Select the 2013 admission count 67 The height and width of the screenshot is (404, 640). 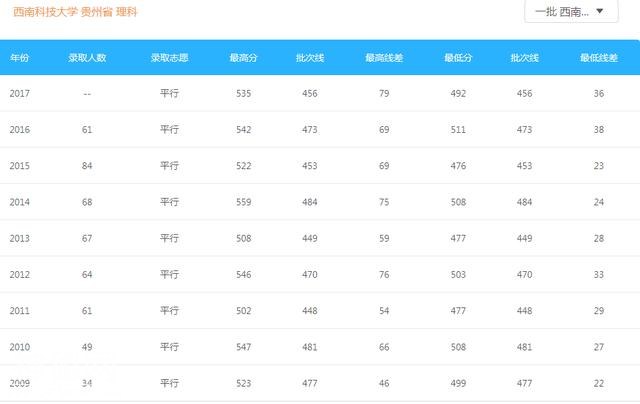(87, 238)
